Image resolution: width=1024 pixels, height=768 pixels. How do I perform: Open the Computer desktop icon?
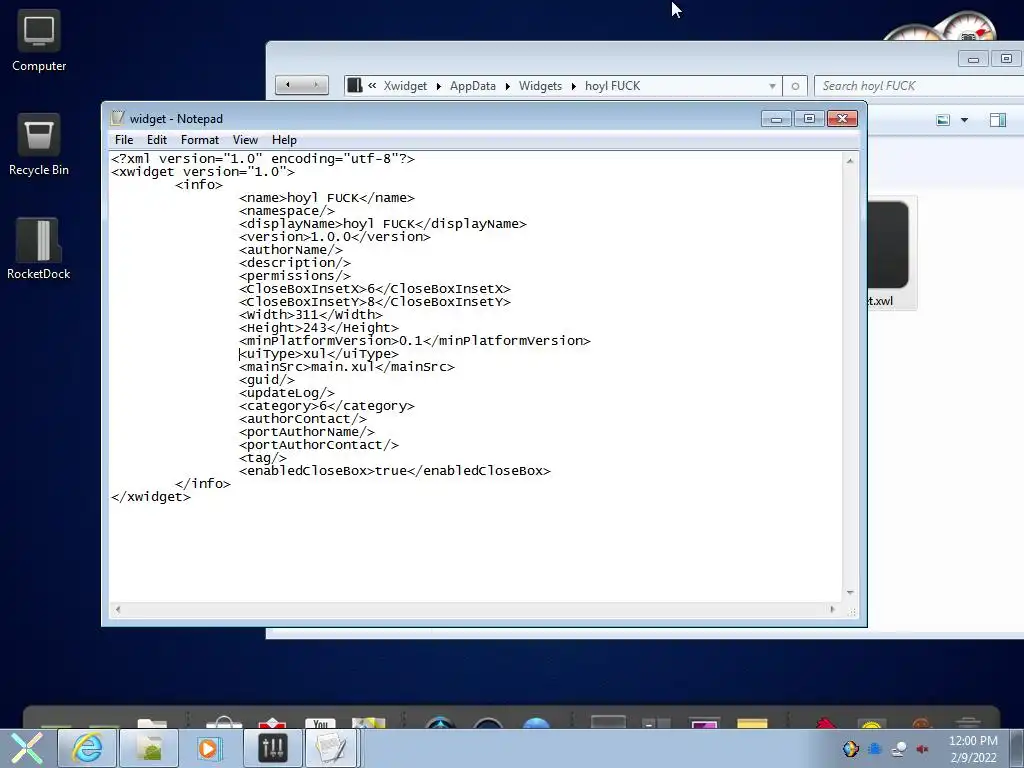pyautogui.click(x=39, y=42)
